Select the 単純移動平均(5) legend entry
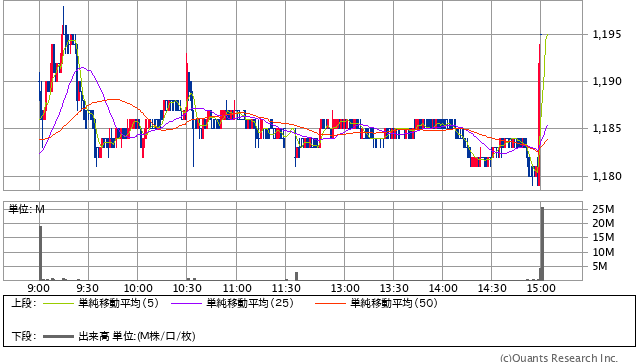 [118, 303]
